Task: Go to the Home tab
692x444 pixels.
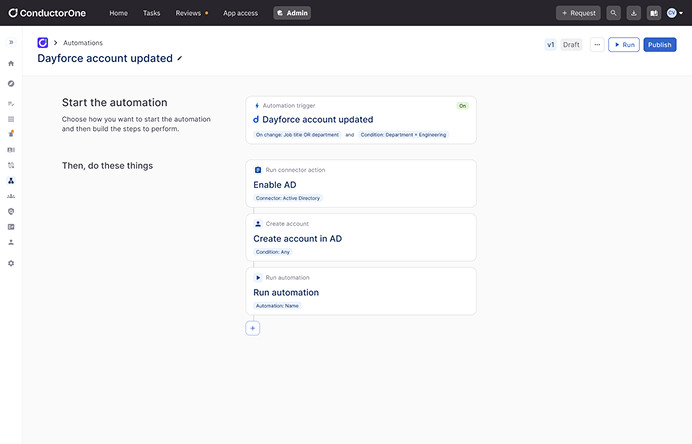Action: (119, 13)
